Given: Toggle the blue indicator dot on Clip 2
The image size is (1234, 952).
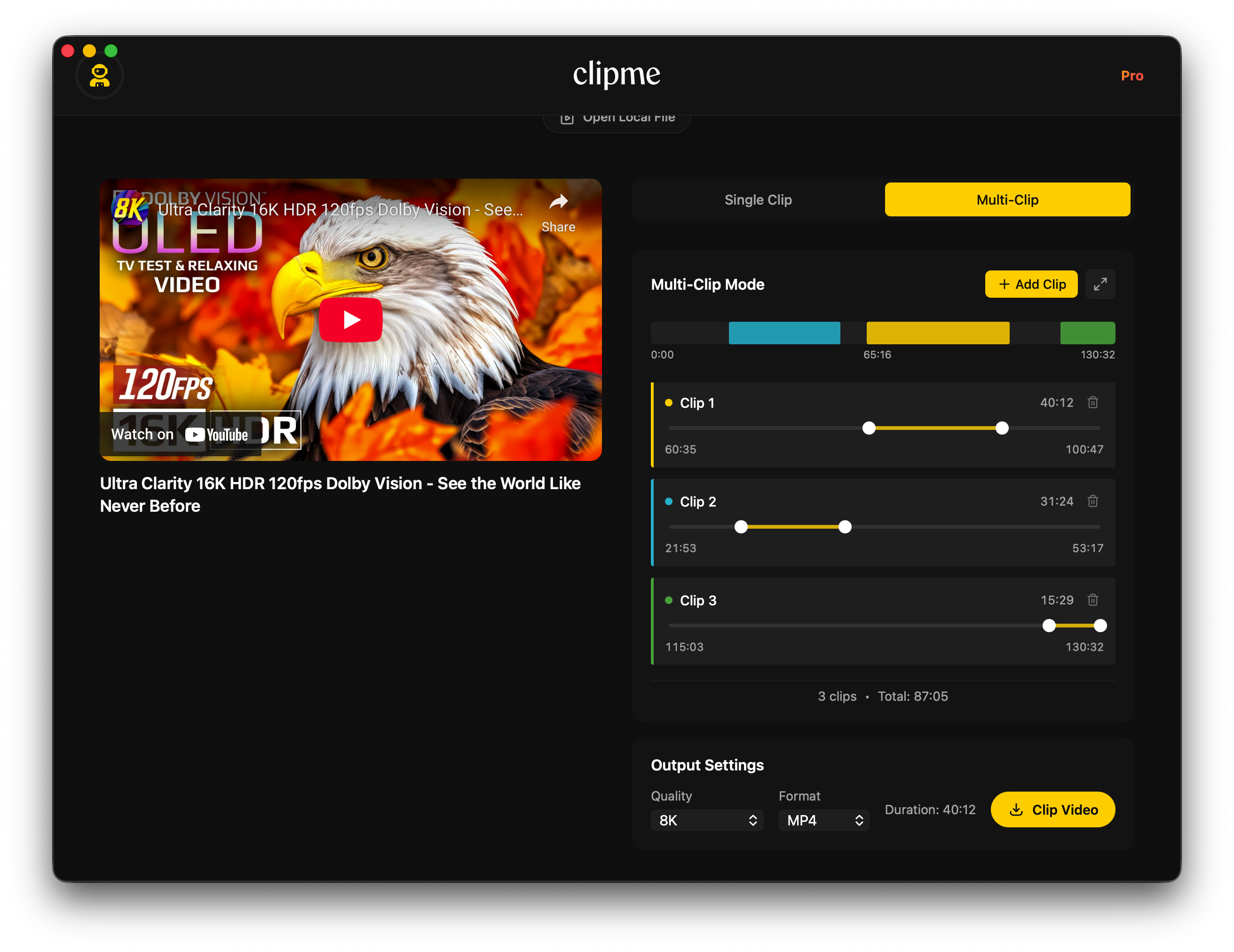Looking at the screenshot, I should point(669,501).
